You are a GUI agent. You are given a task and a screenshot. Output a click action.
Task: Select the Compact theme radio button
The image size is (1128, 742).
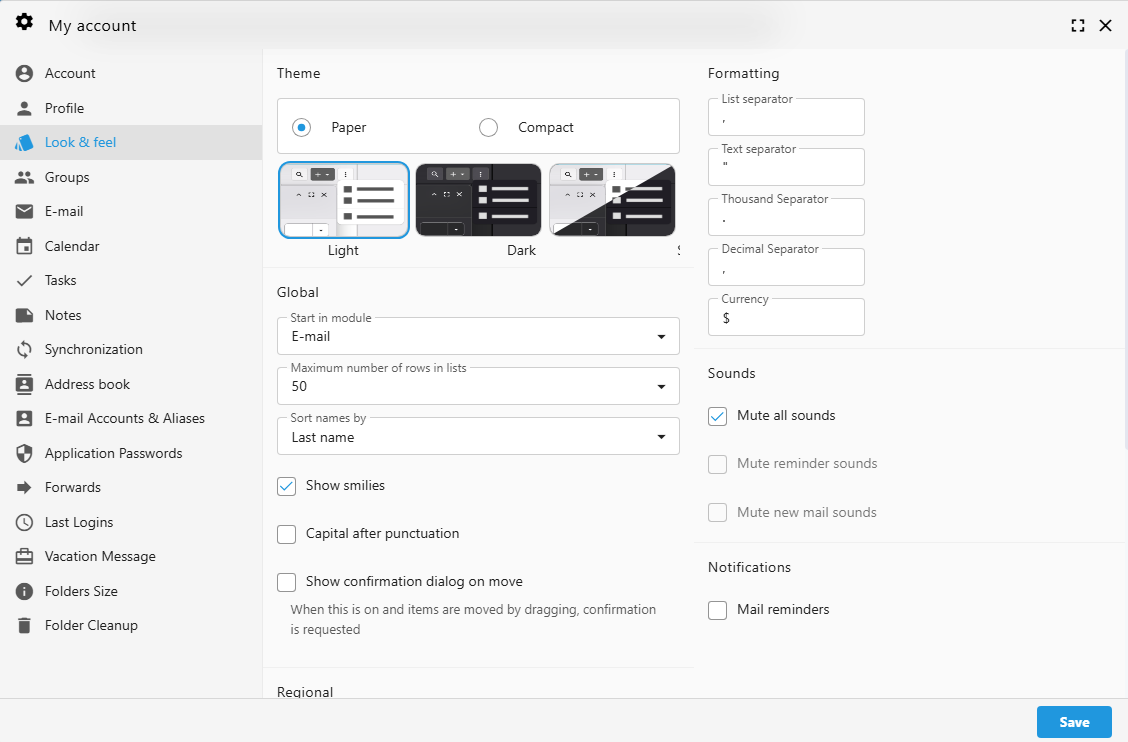click(x=488, y=127)
